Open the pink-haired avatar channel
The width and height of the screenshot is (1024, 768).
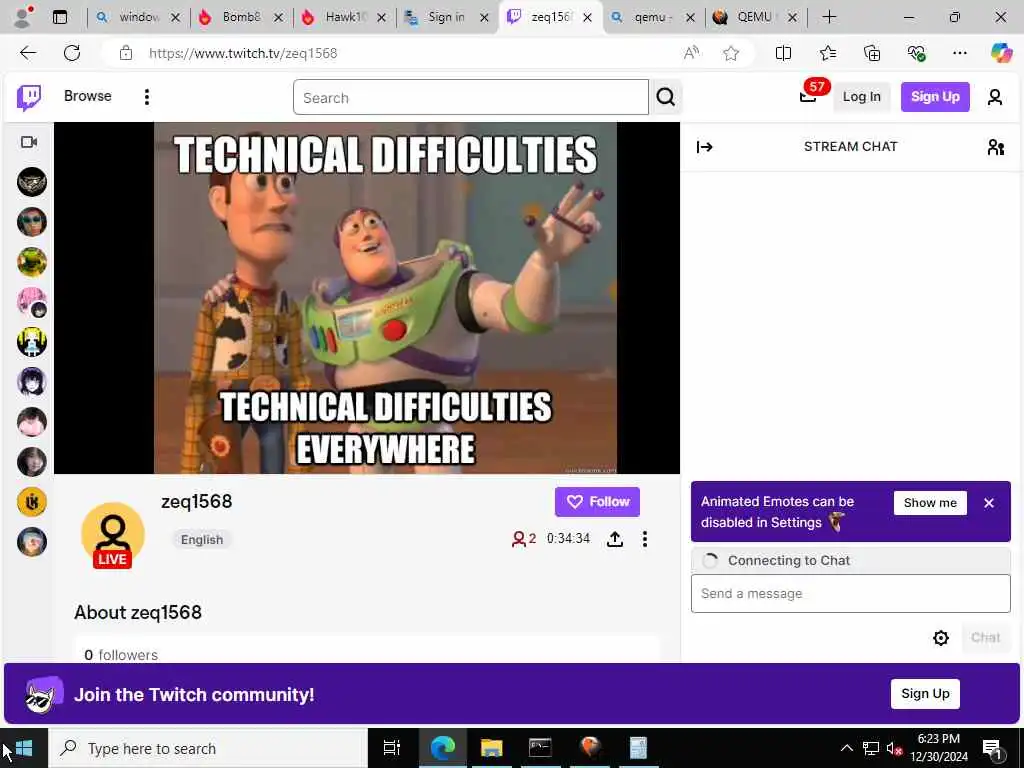[32, 302]
